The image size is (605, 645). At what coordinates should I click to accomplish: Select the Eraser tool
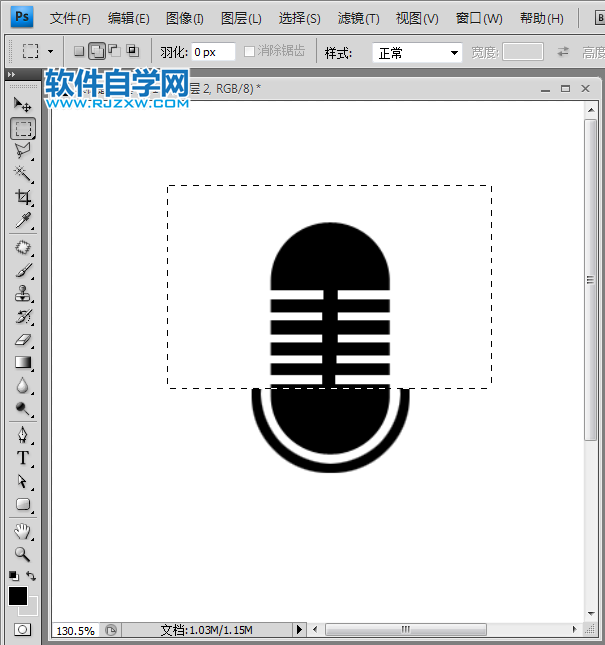click(x=22, y=340)
